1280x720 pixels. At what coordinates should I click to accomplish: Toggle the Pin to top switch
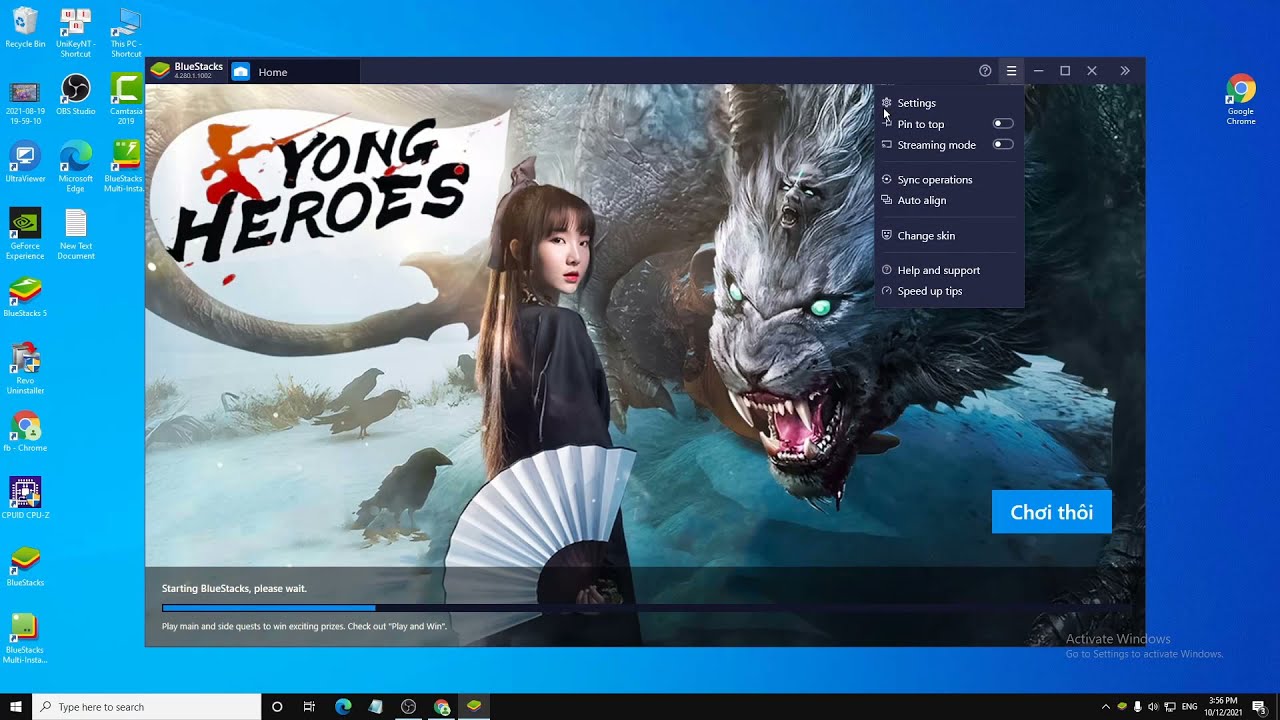[1002, 124]
